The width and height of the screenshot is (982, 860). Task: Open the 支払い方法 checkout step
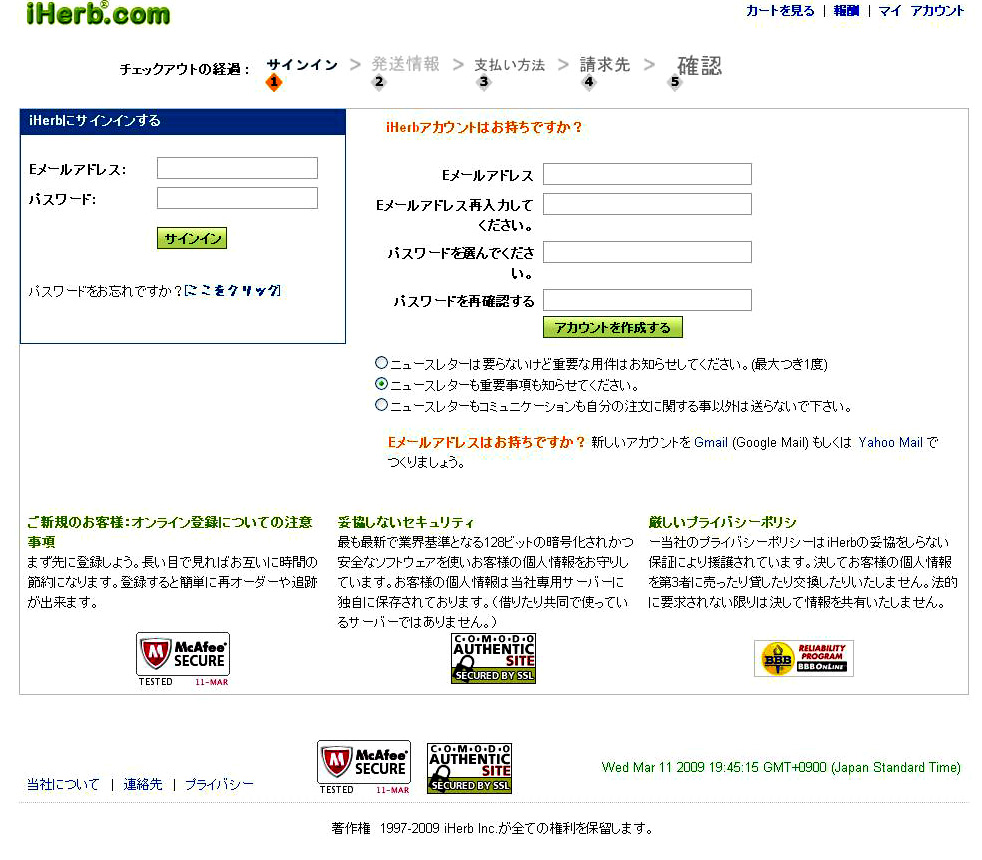[509, 65]
